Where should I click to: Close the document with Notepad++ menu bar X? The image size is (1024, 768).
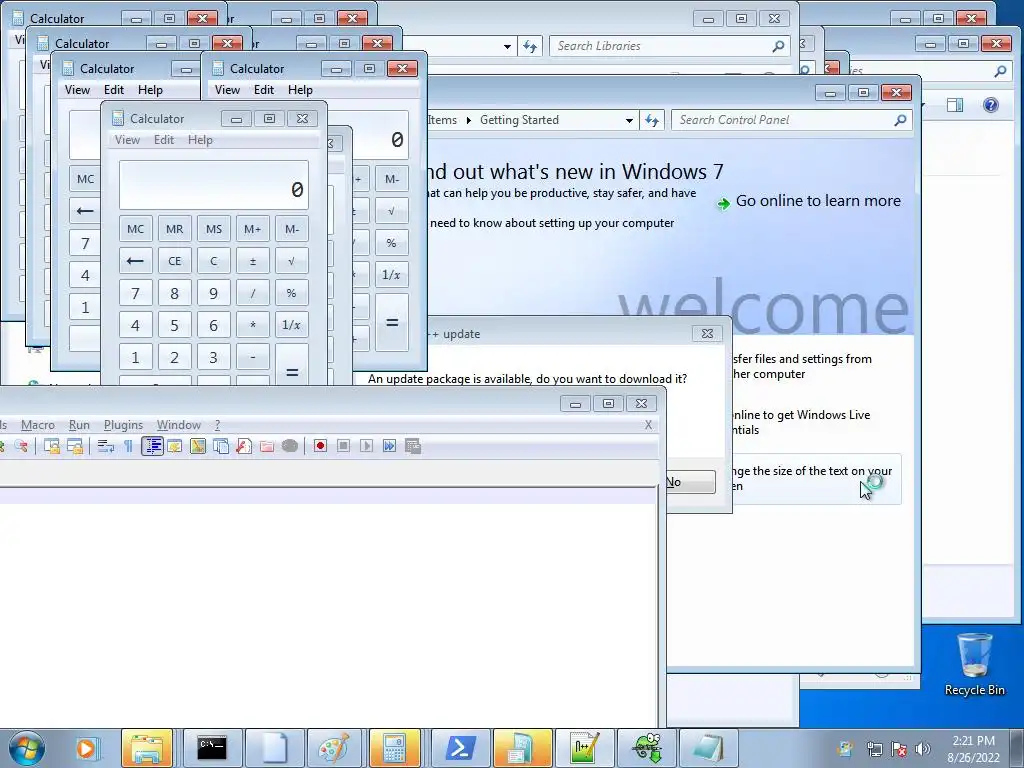(x=648, y=424)
